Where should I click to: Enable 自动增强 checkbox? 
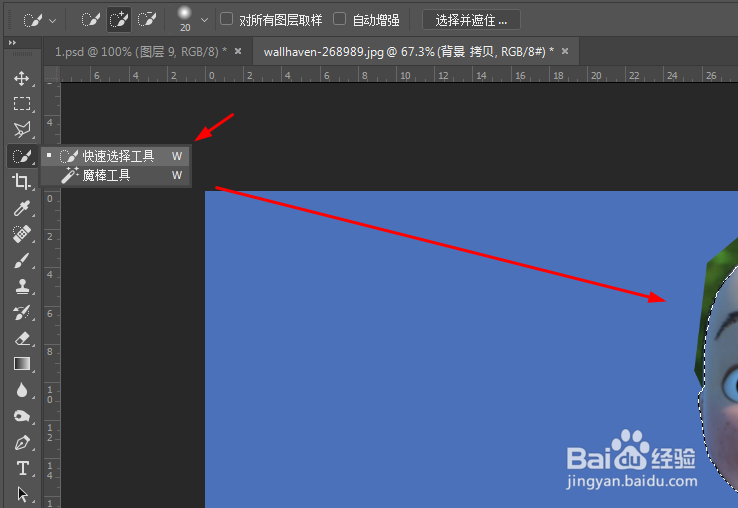pos(339,19)
